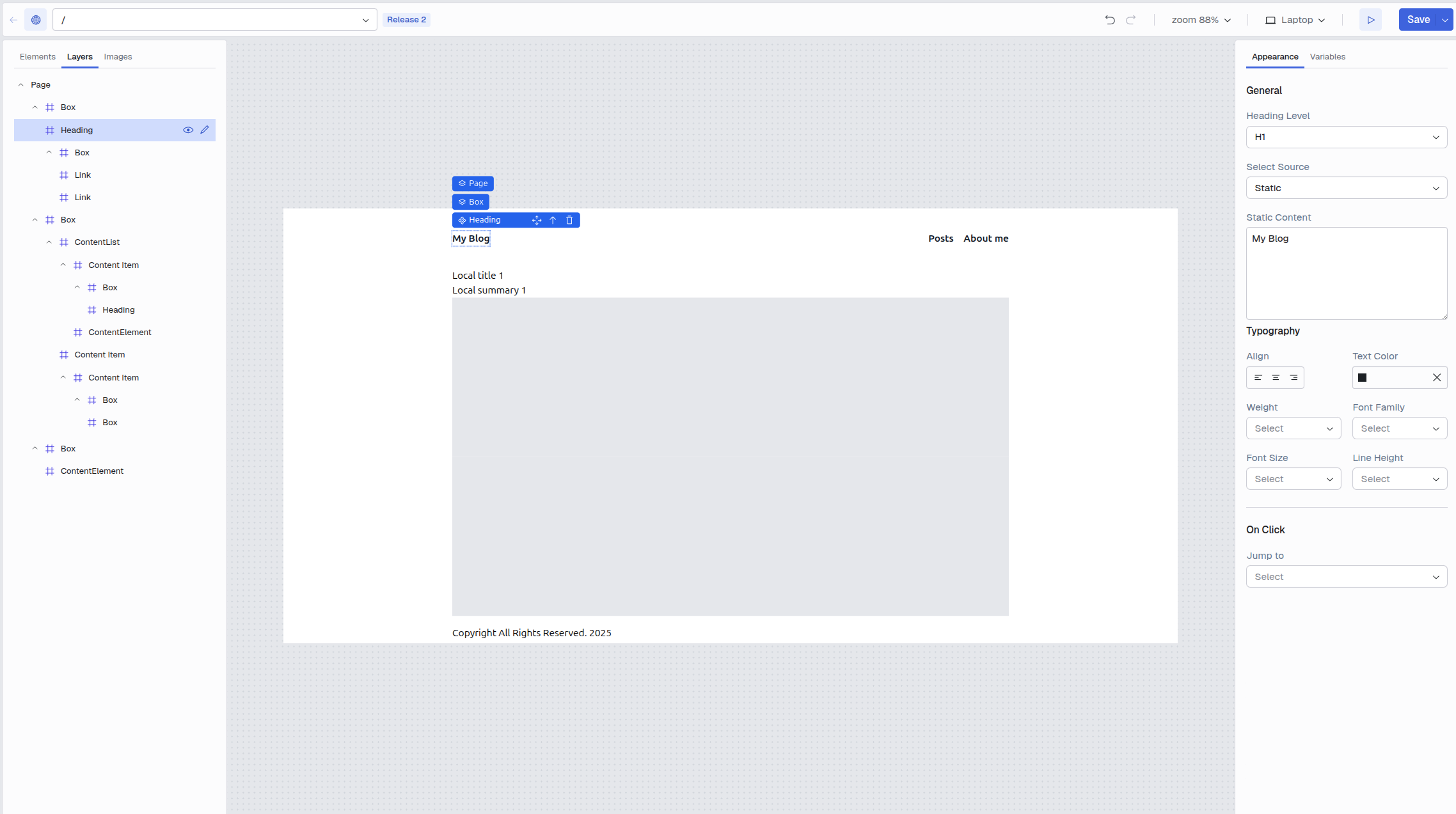Collapse the ContentList tree node

tap(49, 242)
